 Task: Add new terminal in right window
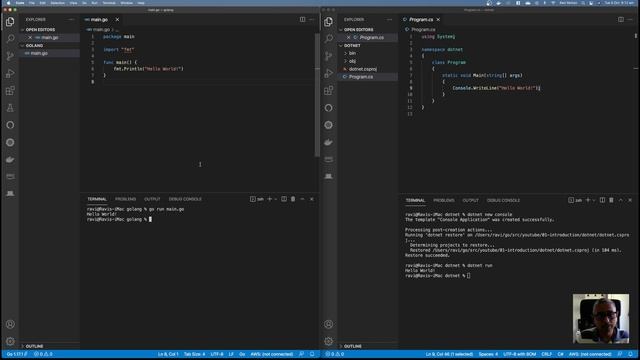(x=588, y=200)
